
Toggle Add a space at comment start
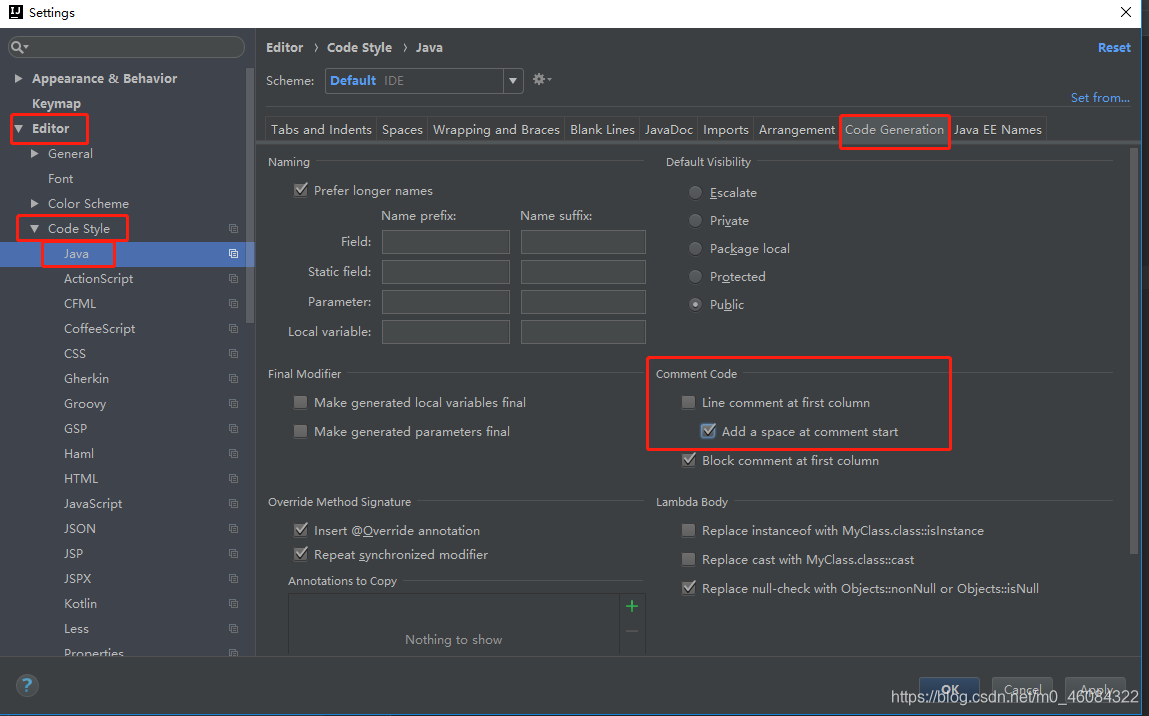coord(708,432)
